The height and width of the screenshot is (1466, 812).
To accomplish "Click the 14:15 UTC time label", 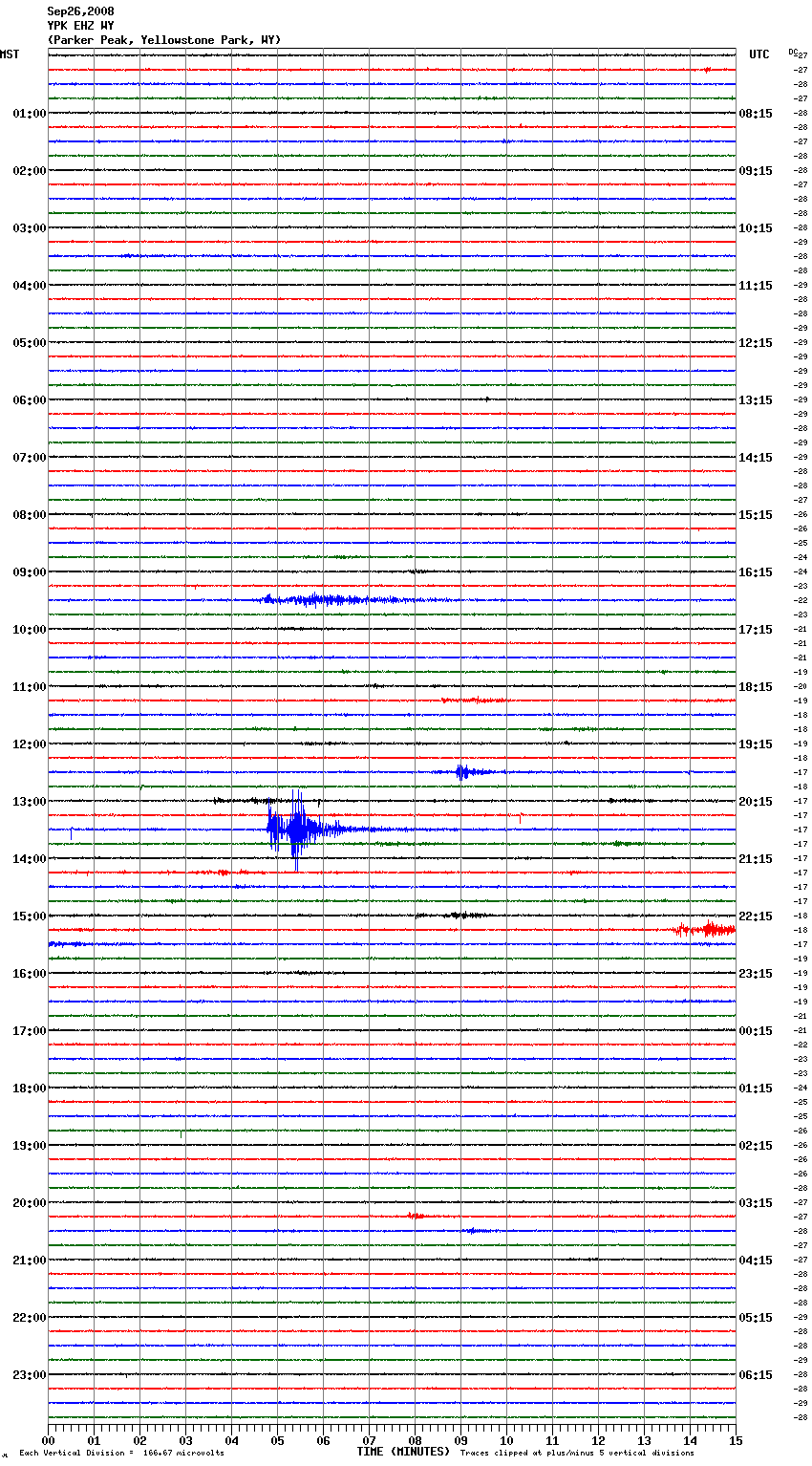I will [x=756, y=458].
